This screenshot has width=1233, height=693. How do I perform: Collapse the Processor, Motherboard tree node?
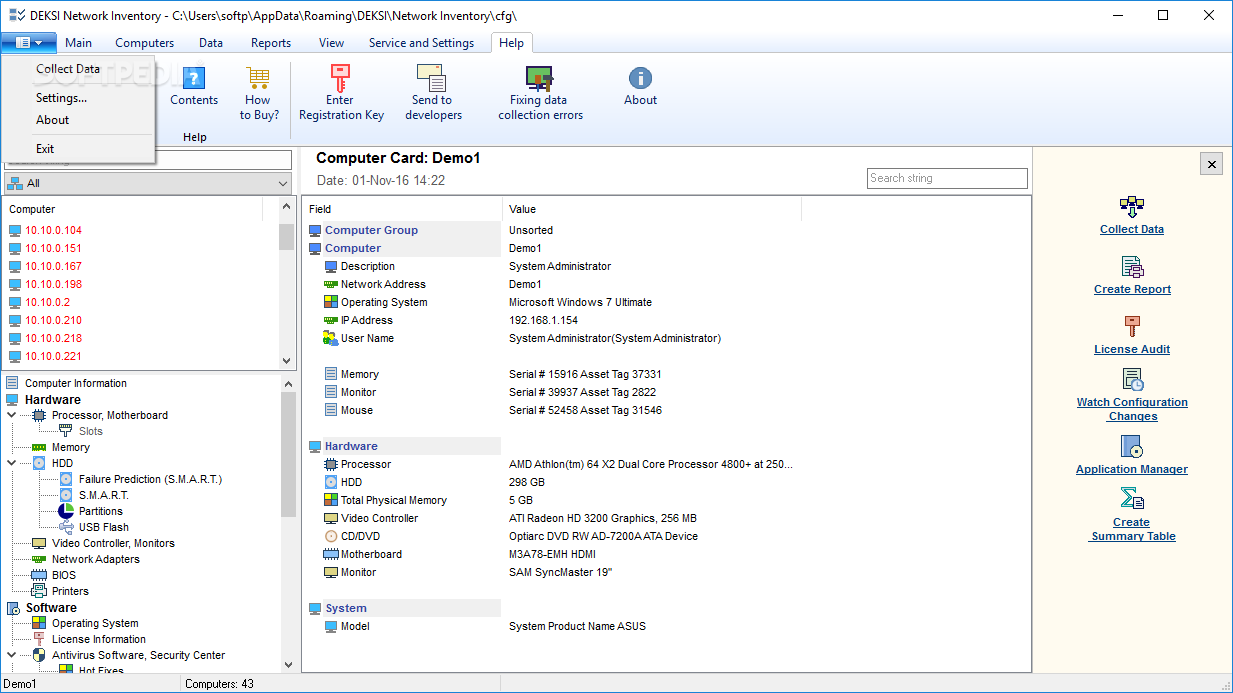click(x=12, y=415)
